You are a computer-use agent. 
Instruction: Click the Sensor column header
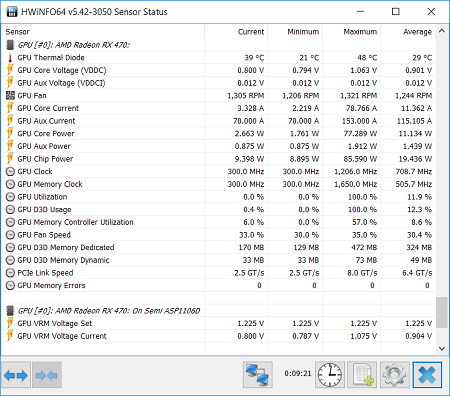pyautogui.click(x=18, y=32)
